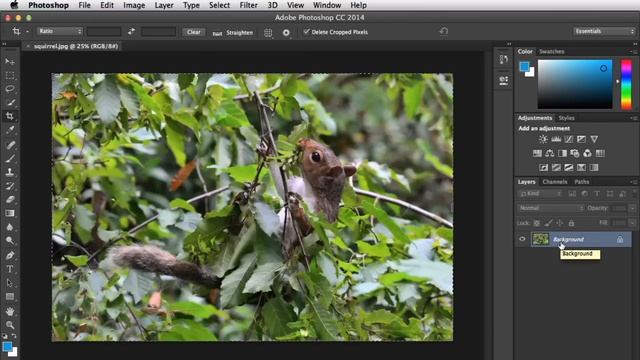Select the Eyedropper tool
This screenshot has height=360, width=640.
(10, 130)
